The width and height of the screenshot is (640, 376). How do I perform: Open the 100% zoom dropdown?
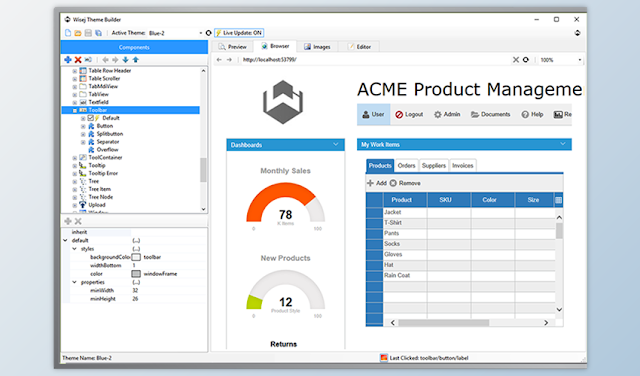pos(580,60)
